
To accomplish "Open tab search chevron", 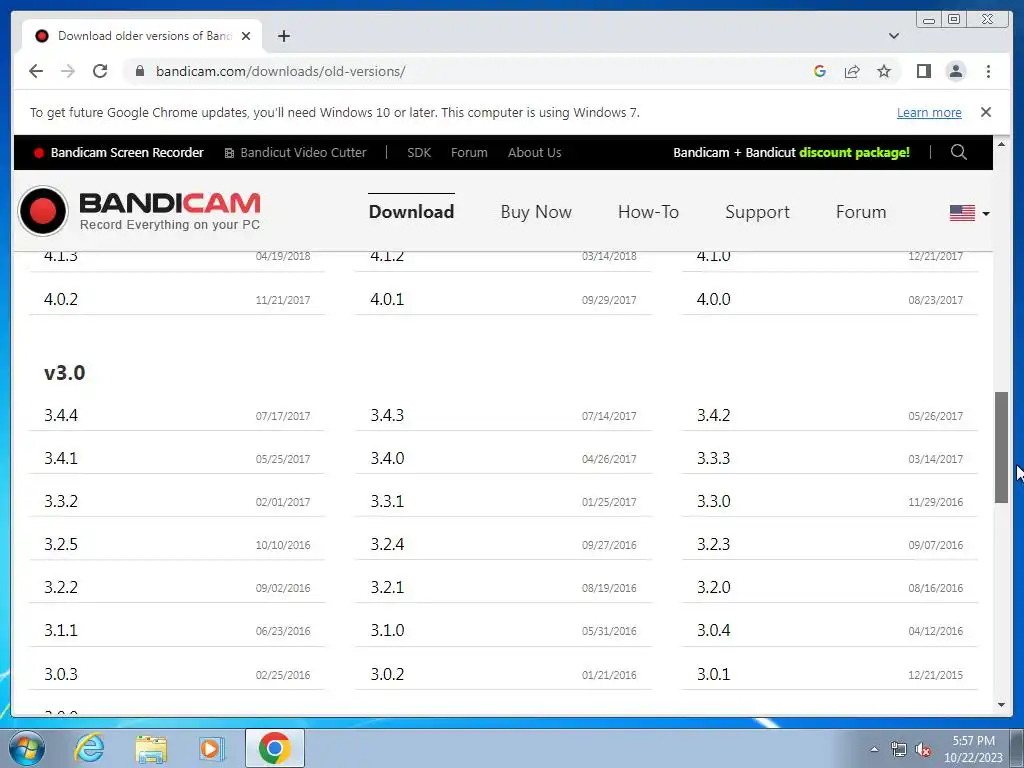I will pyautogui.click(x=893, y=36).
